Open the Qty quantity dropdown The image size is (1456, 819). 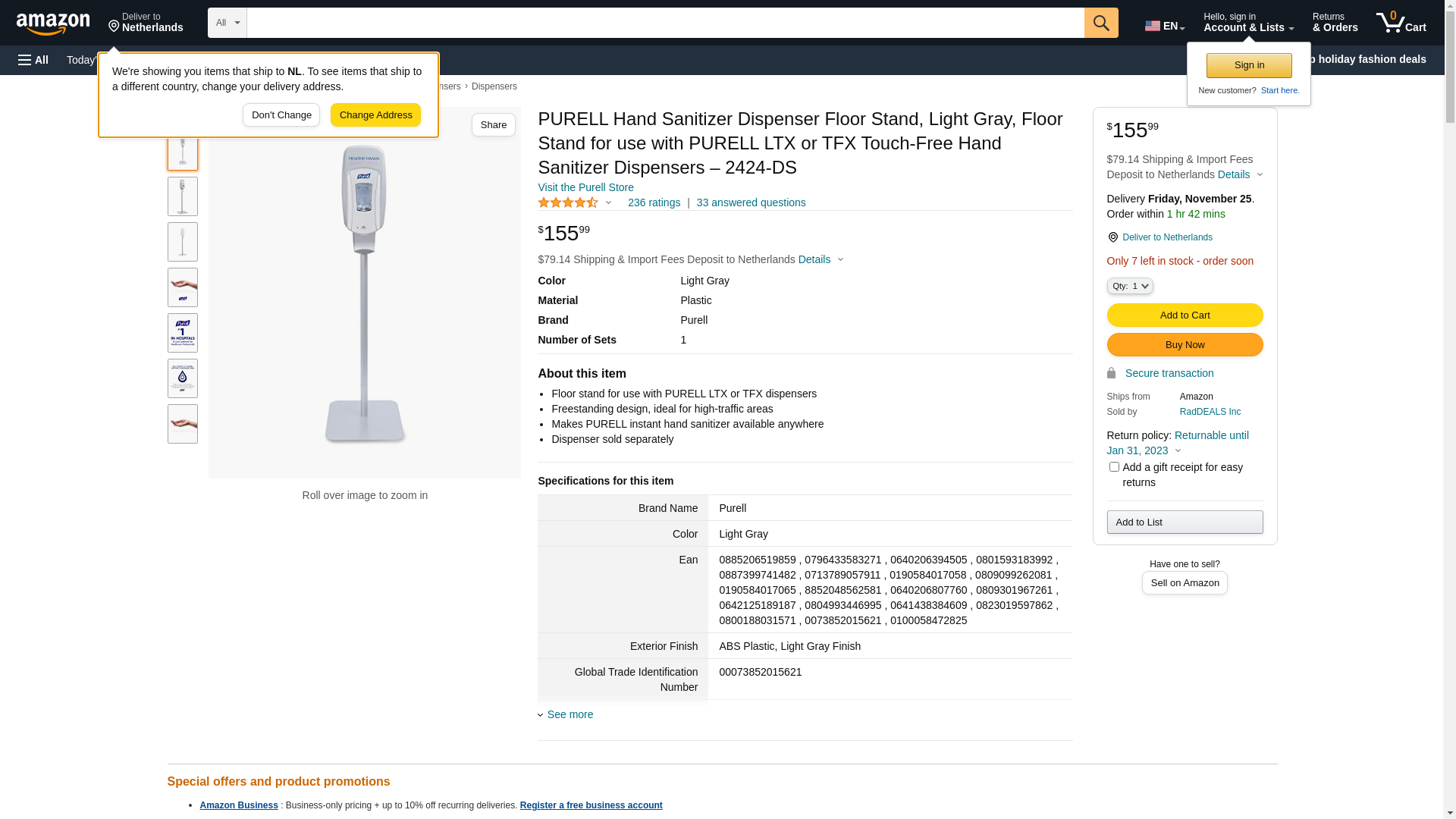click(x=1130, y=286)
